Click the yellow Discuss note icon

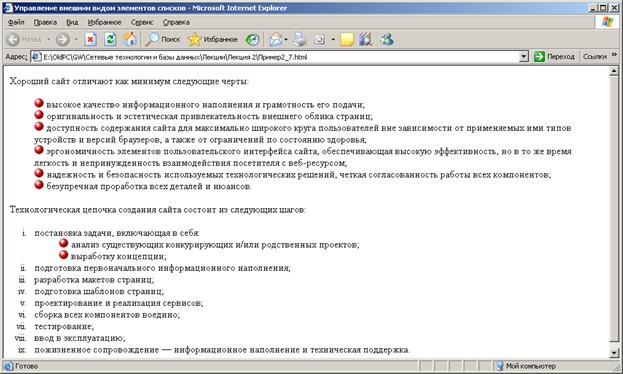[x=346, y=39]
